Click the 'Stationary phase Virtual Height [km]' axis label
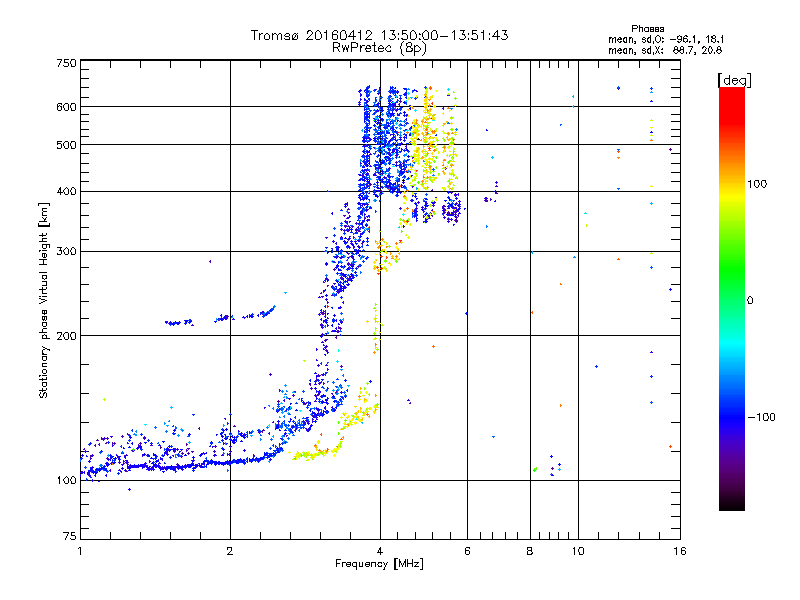This screenshot has width=800, height=600. pos(44,300)
